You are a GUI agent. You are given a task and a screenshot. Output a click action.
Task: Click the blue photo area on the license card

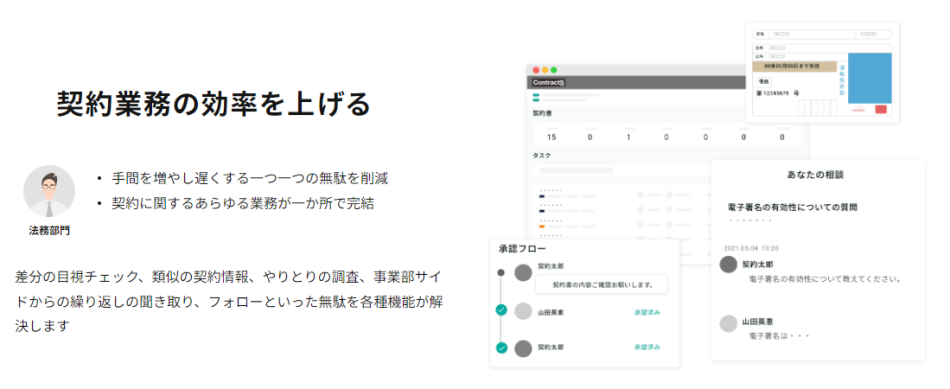[869, 78]
